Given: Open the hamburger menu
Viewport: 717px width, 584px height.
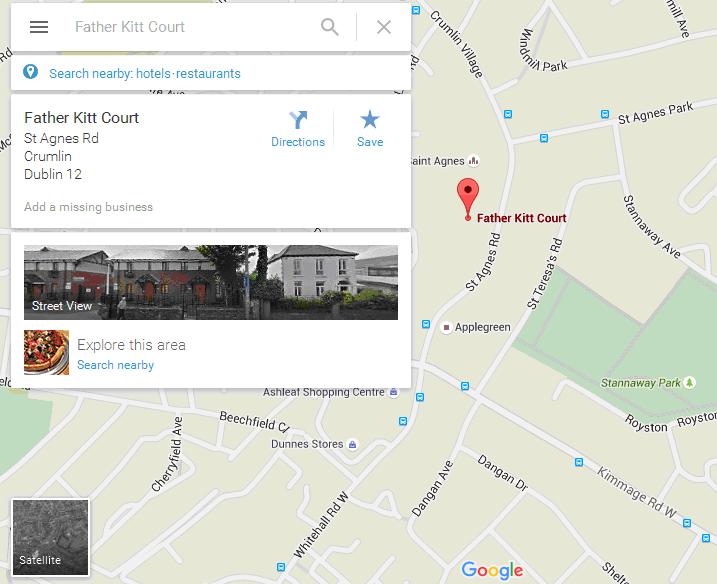Looking at the screenshot, I should (x=39, y=27).
